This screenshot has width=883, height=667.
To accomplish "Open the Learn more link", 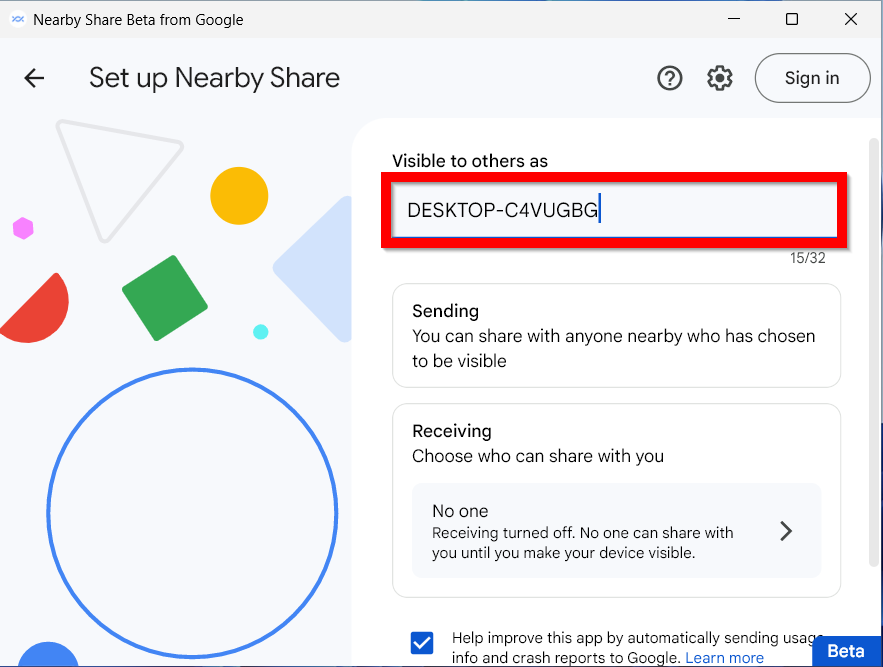I will tap(724, 658).
